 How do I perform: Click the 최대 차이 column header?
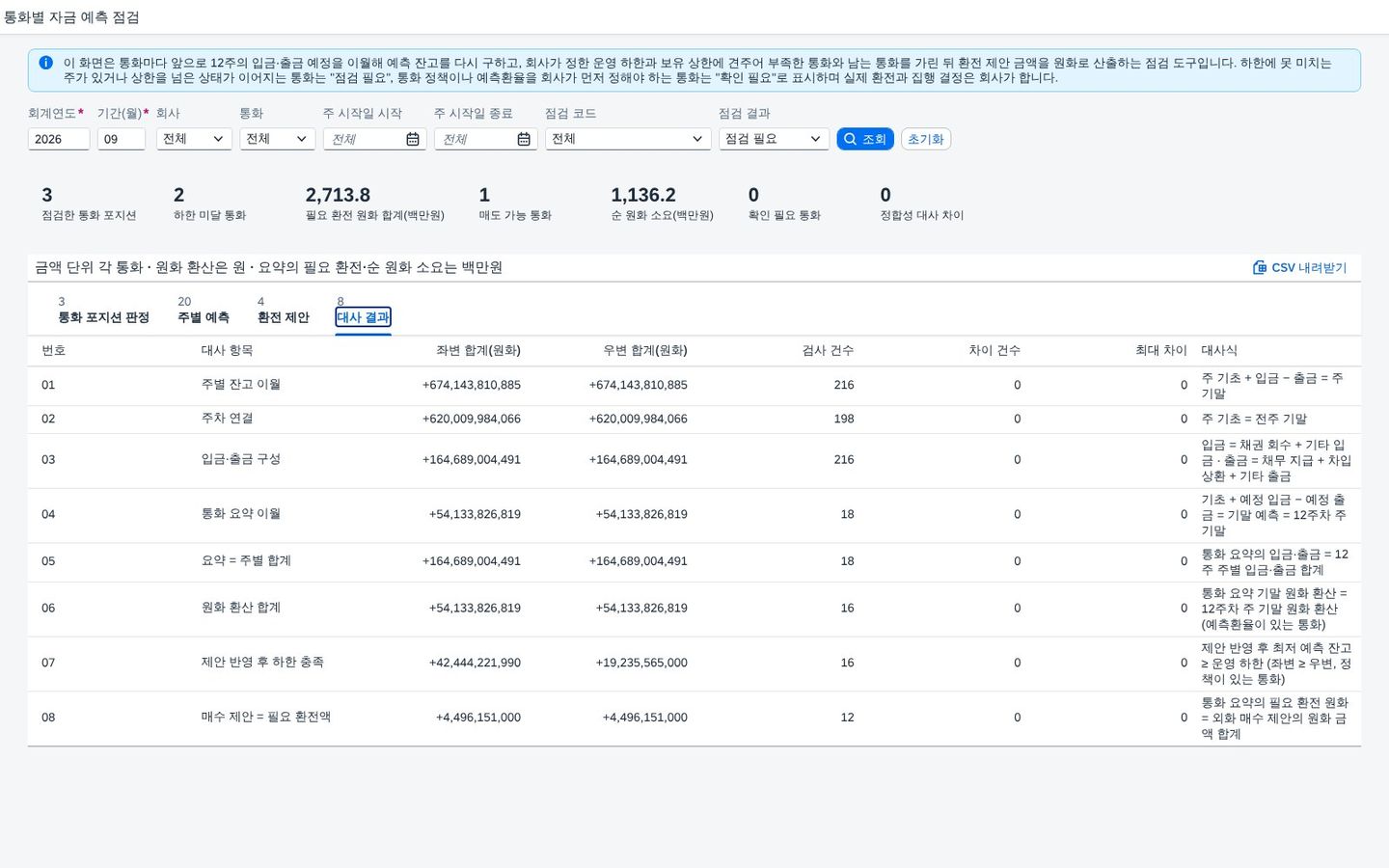click(x=1161, y=350)
